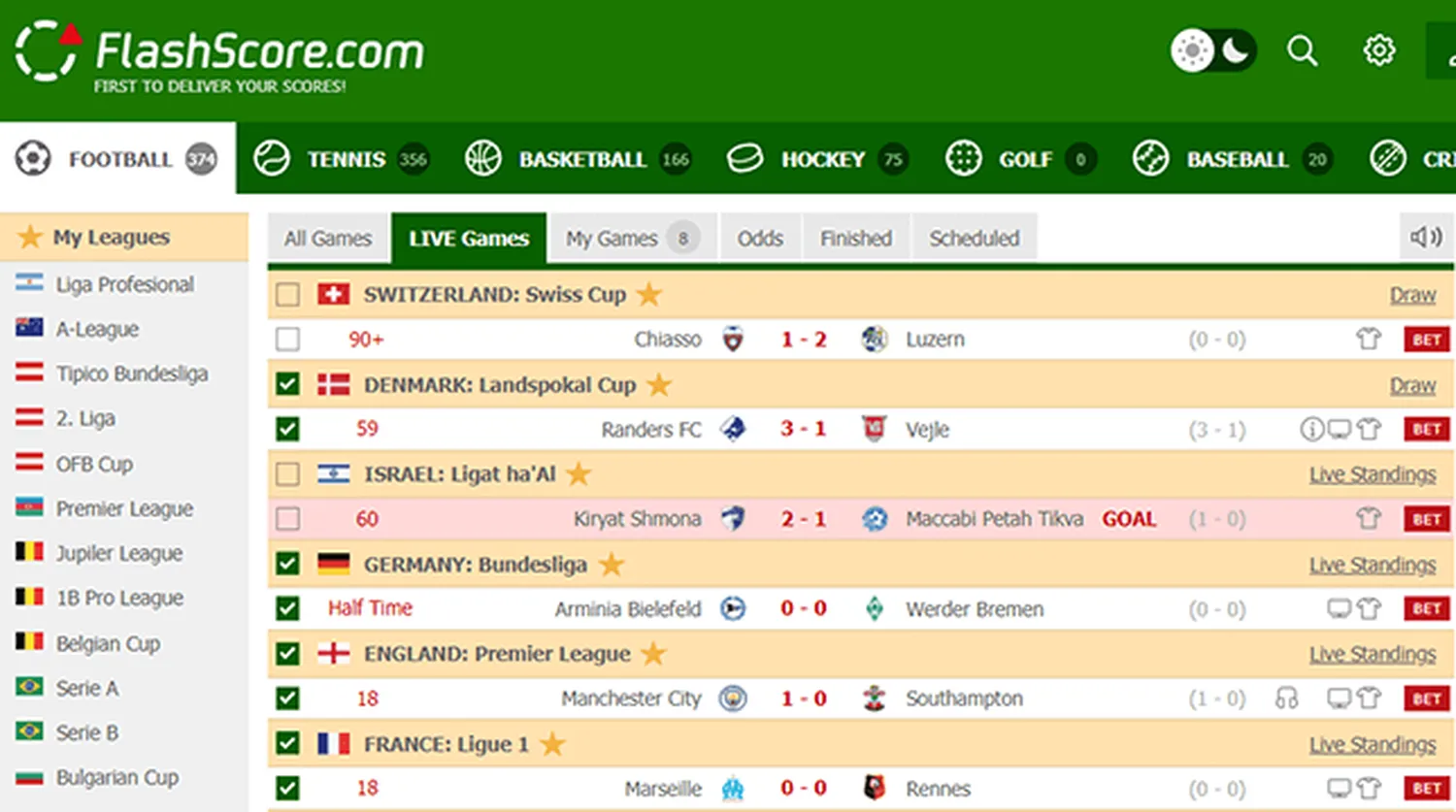Switch to the Scheduled tab

click(x=975, y=238)
